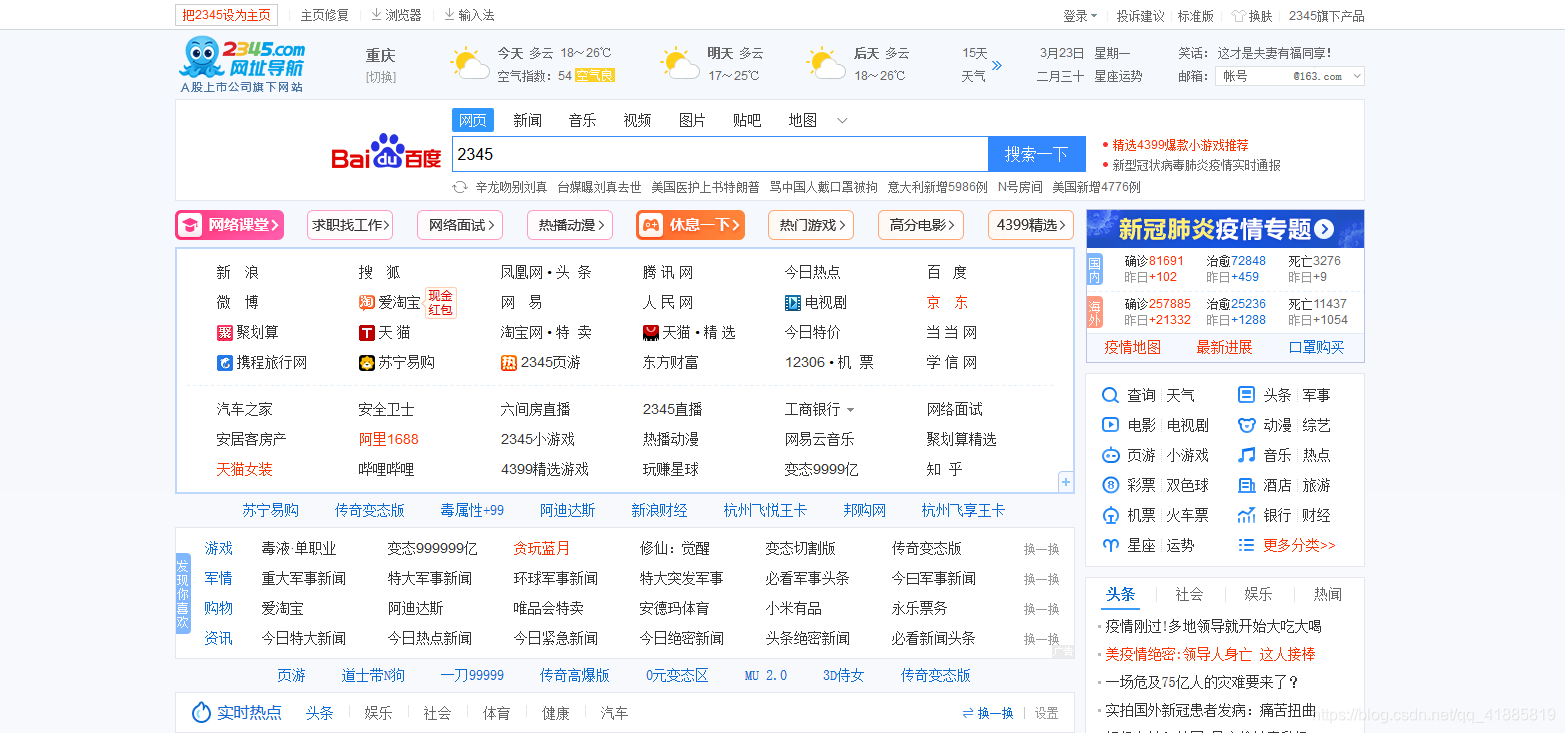
Task: Click 设置 in 实时热点 bar
Action: 1046,713
